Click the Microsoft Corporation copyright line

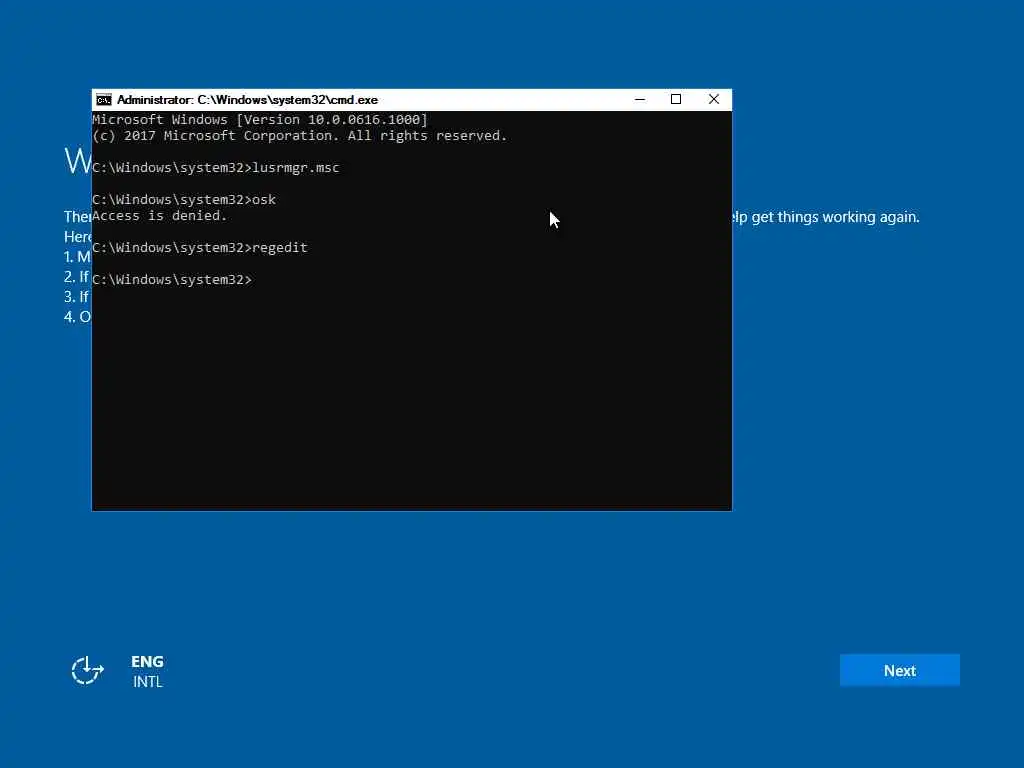(x=300, y=136)
